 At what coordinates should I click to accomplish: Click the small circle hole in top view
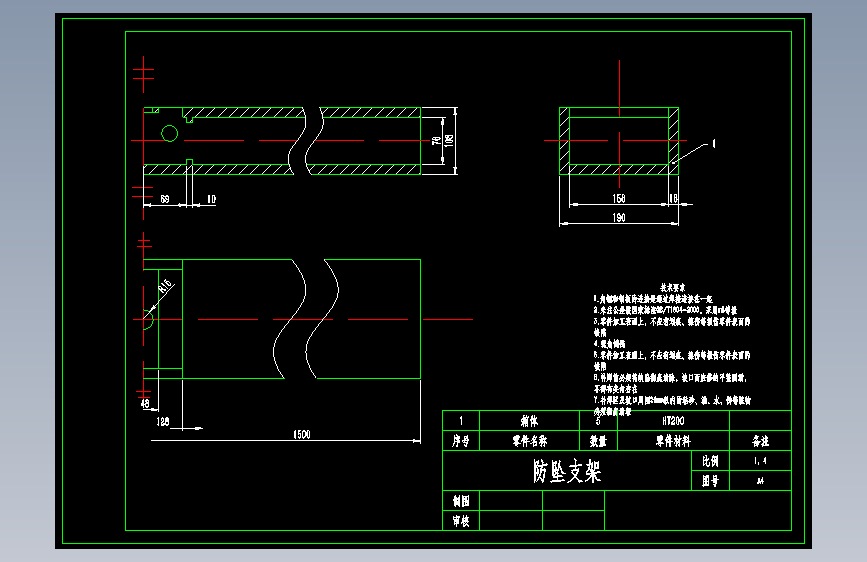(169, 133)
